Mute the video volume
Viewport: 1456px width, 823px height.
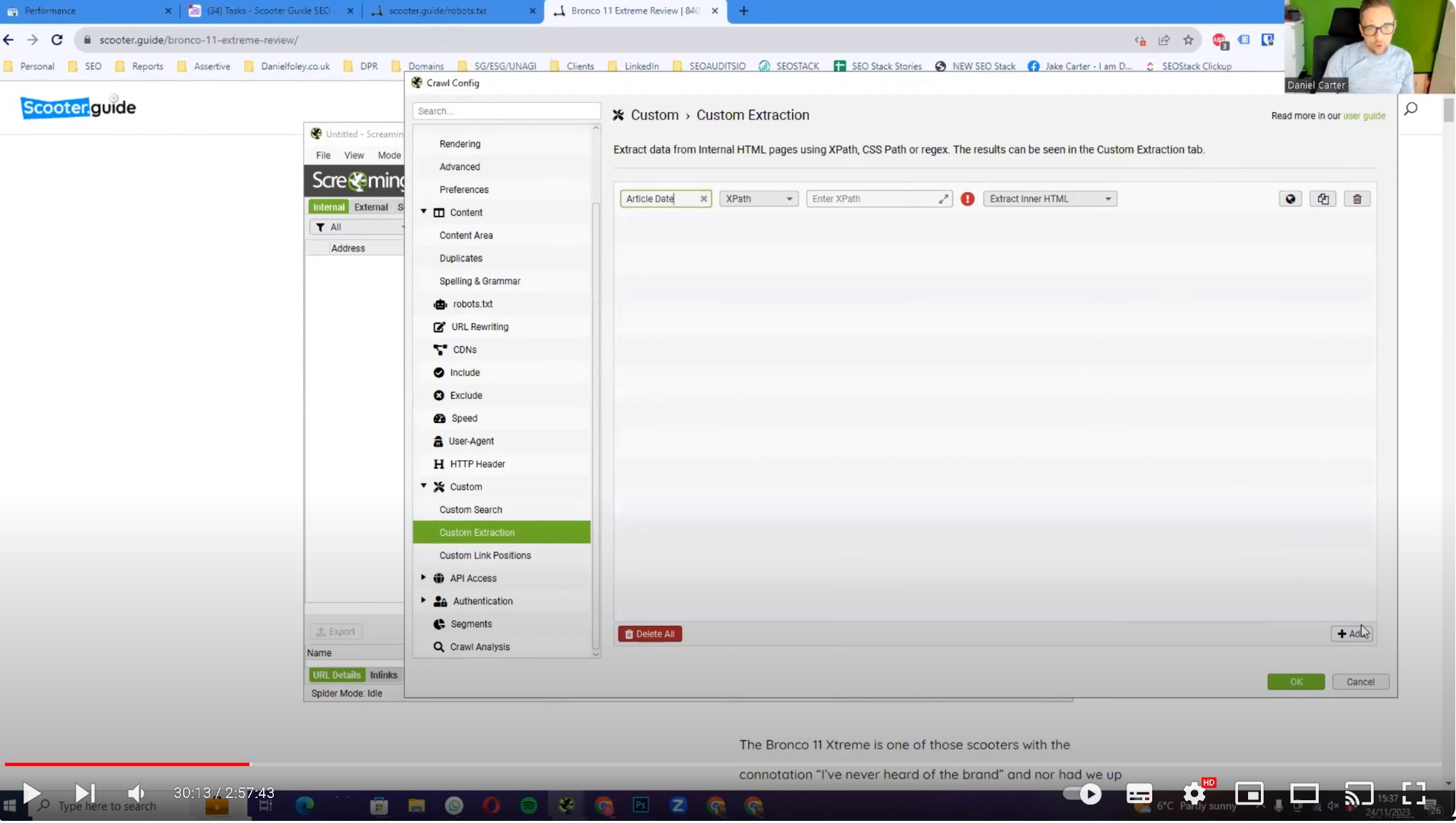136,793
